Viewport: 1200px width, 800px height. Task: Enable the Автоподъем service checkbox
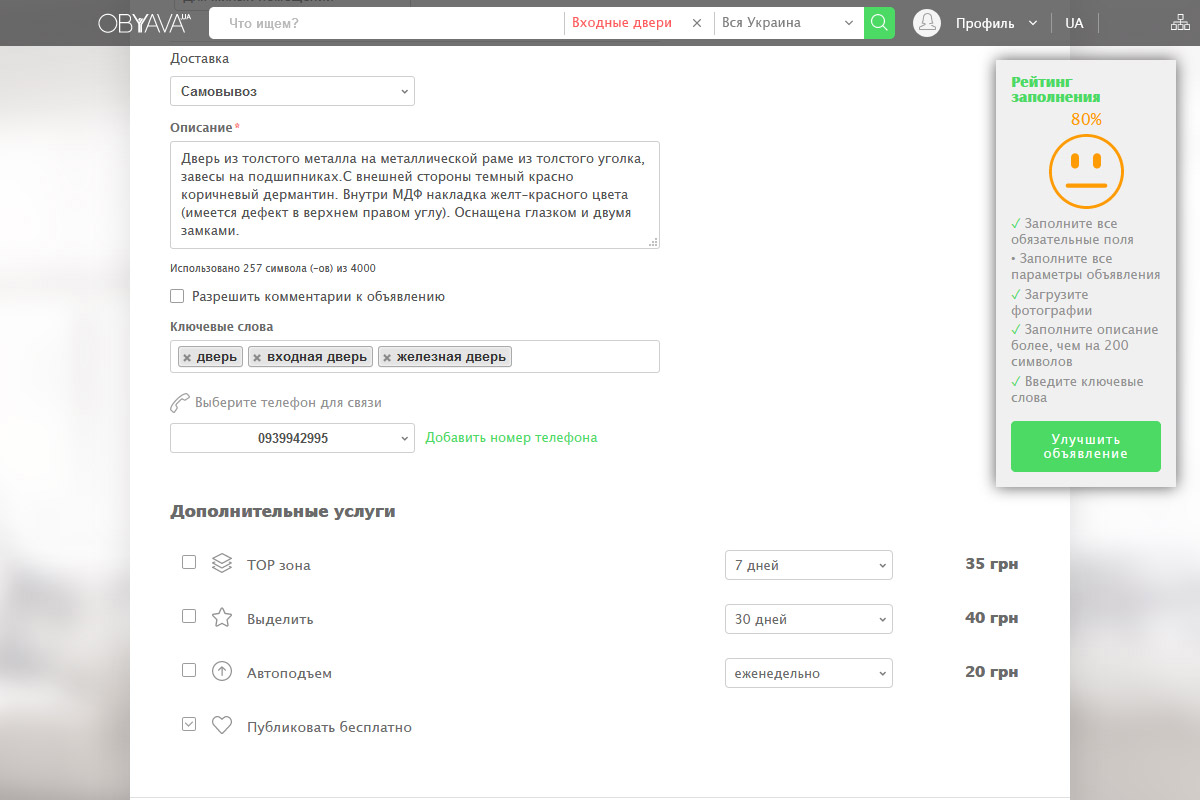(189, 670)
